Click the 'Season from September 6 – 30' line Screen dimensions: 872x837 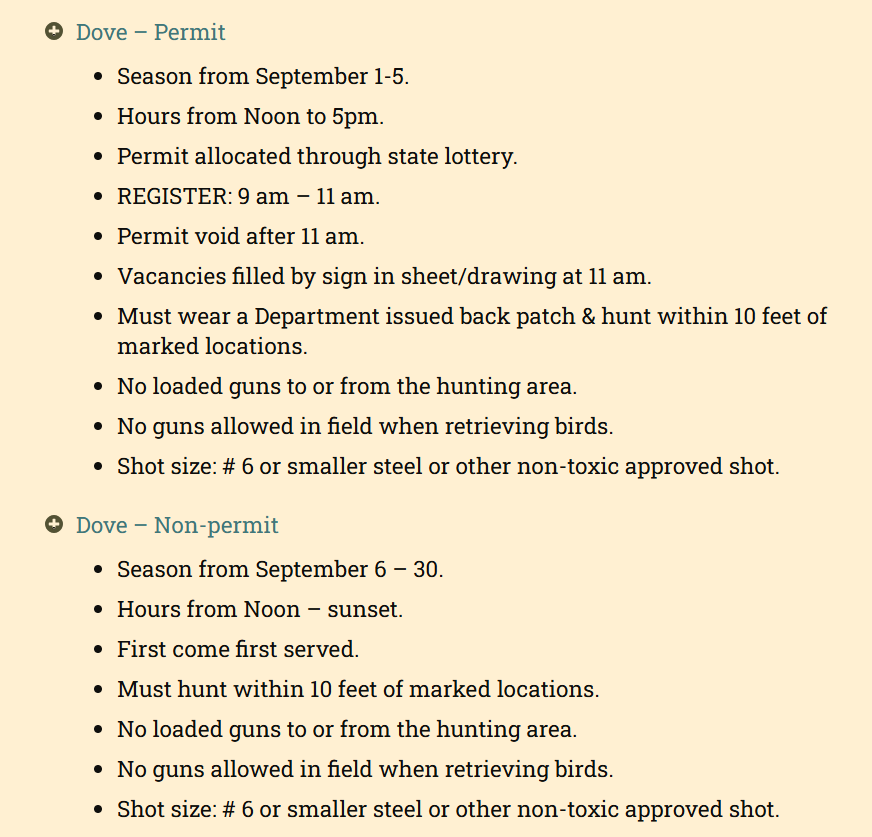280,569
